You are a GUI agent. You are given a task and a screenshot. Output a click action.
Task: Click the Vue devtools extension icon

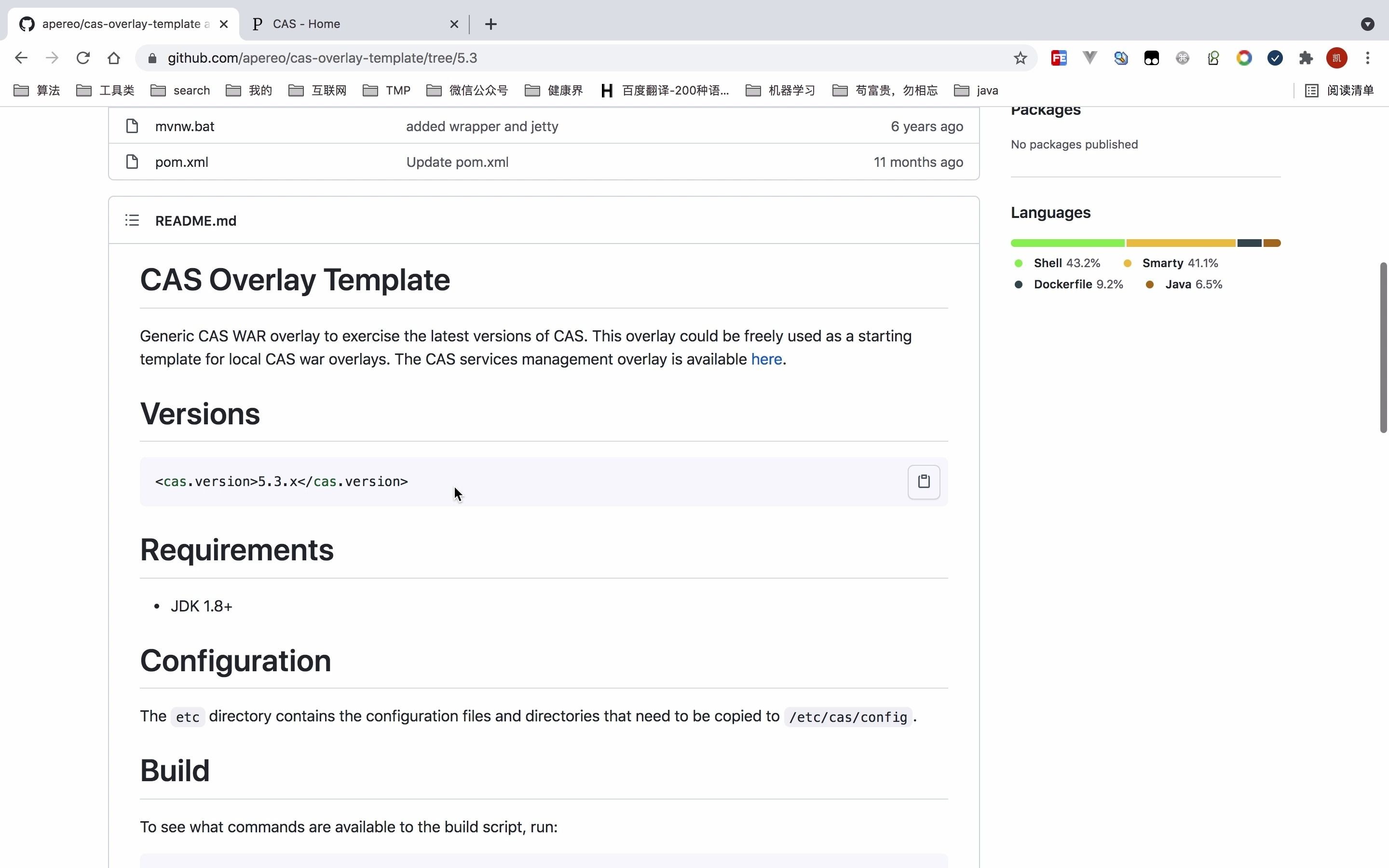point(1090,58)
